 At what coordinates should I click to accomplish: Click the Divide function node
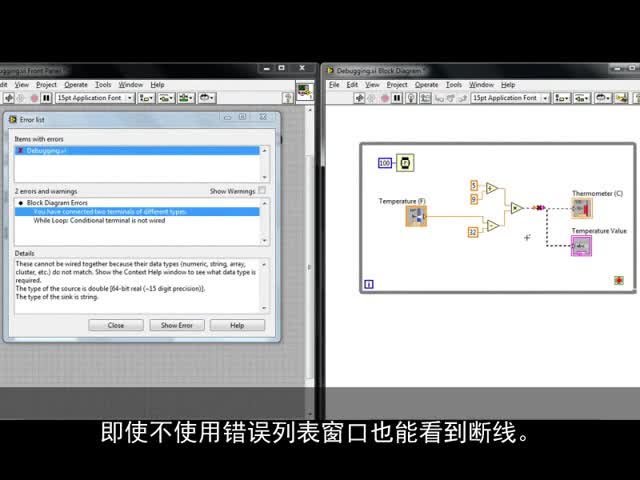tap(492, 189)
